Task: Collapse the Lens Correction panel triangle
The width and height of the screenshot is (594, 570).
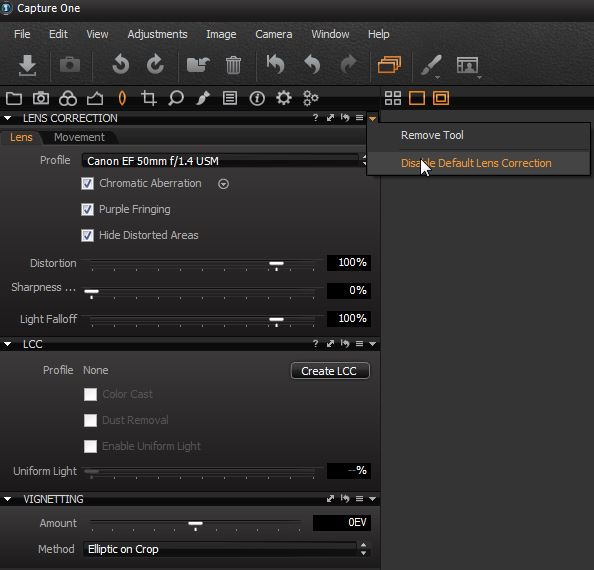Action: (x=7, y=118)
